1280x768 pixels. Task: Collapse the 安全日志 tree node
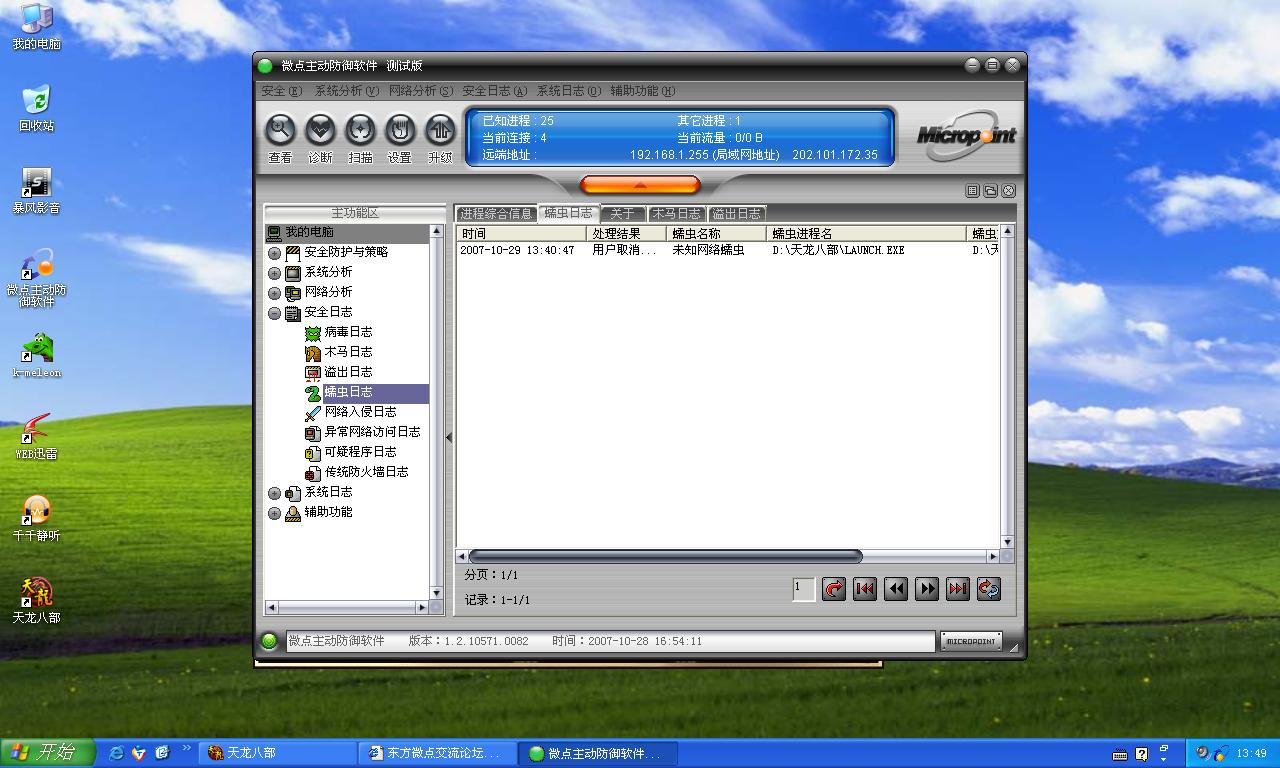[x=275, y=313]
